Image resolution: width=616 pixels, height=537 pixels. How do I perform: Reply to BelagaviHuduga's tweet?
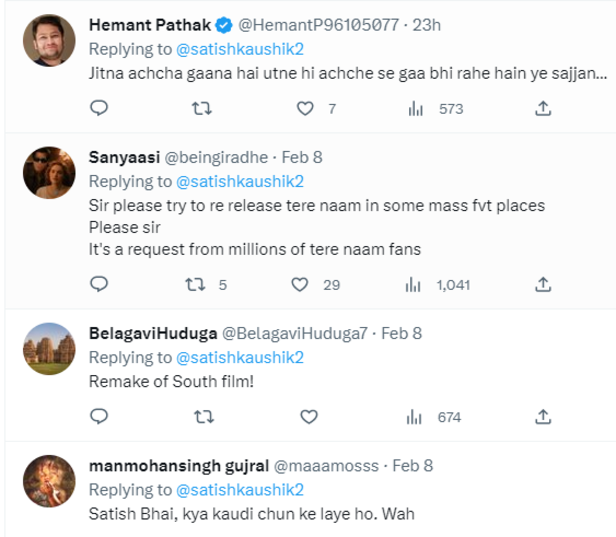click(98, 416)
